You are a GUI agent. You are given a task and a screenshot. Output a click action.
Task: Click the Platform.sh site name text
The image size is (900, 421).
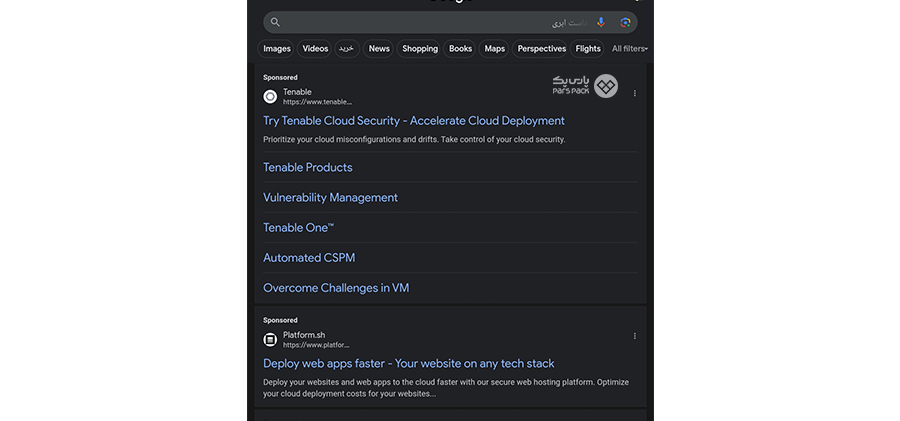point(304,335)
